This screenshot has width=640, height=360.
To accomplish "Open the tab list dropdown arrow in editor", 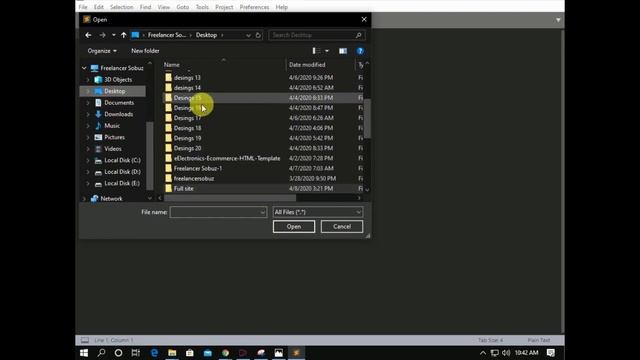I will (558, 20).
